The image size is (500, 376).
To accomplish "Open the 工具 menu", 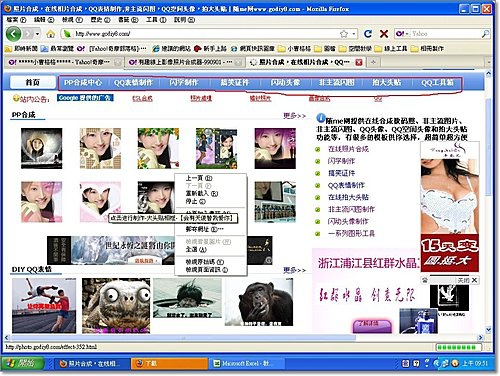I will point(156,20).
